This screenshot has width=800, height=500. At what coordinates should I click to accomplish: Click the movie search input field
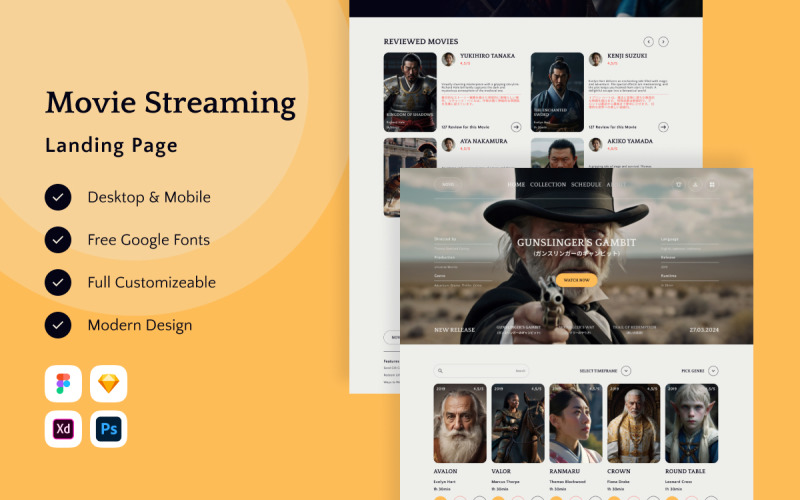tap(480, 371)
